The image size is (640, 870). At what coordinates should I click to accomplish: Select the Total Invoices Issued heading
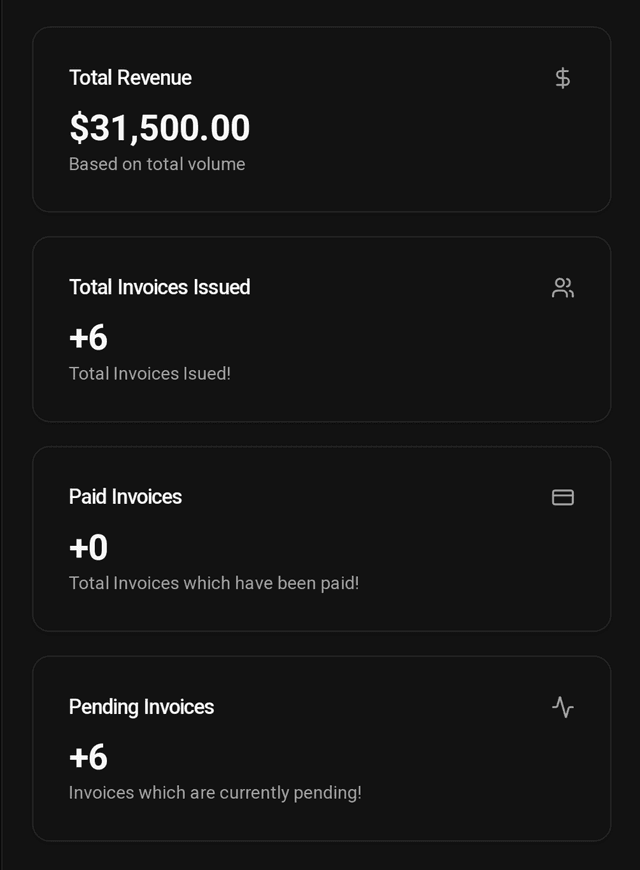pyautogui.click(x=159, y=287)
